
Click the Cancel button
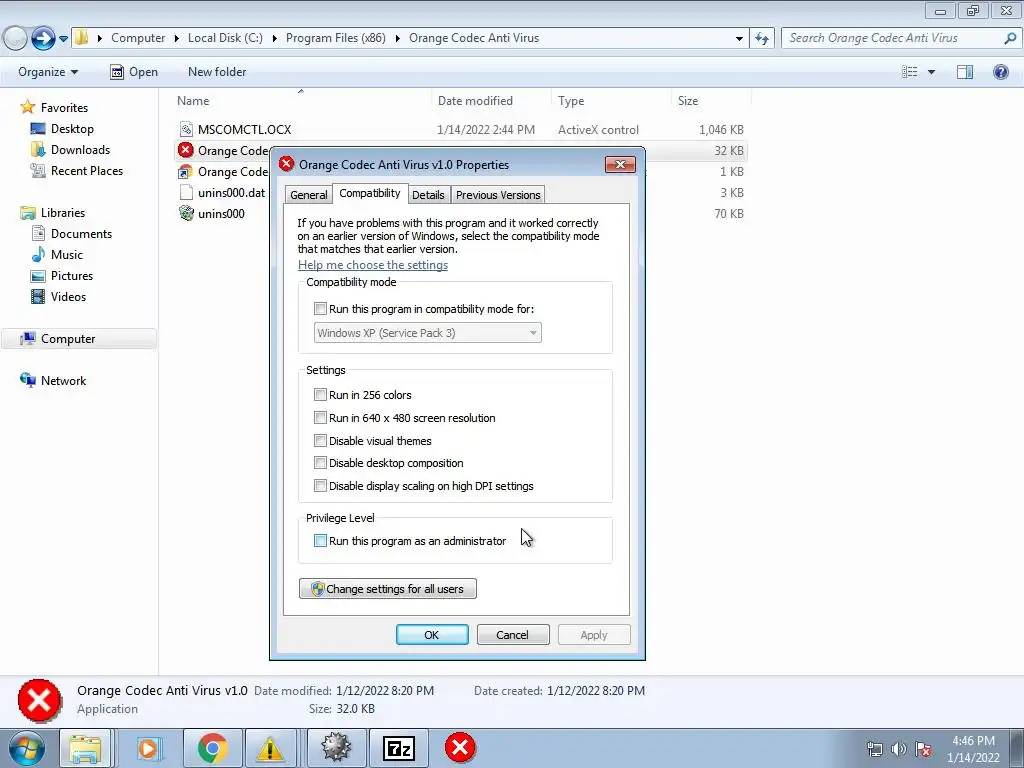pyautogui.click(x=513, y=635)
